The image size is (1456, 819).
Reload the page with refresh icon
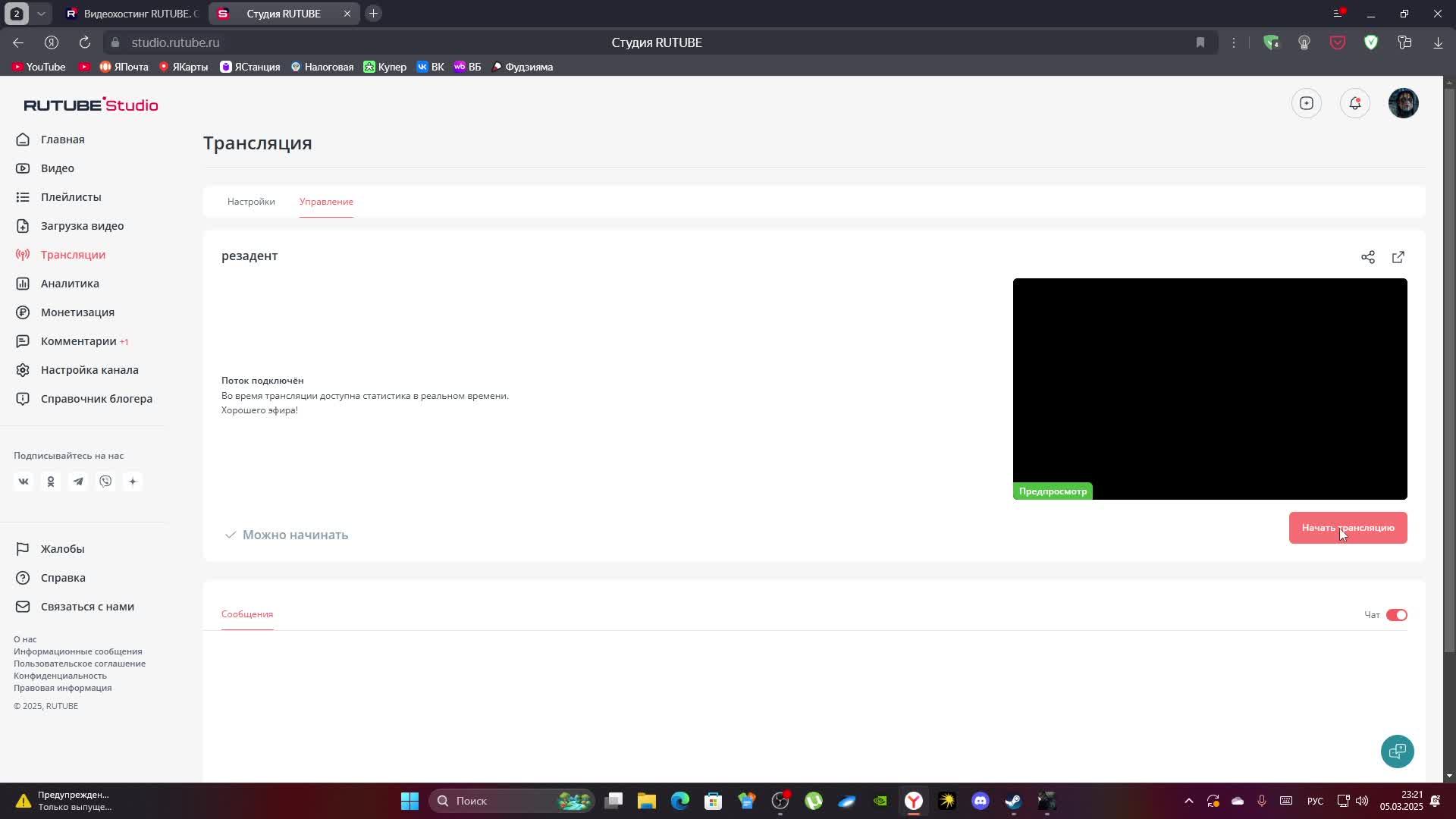[x=85, y=42]
